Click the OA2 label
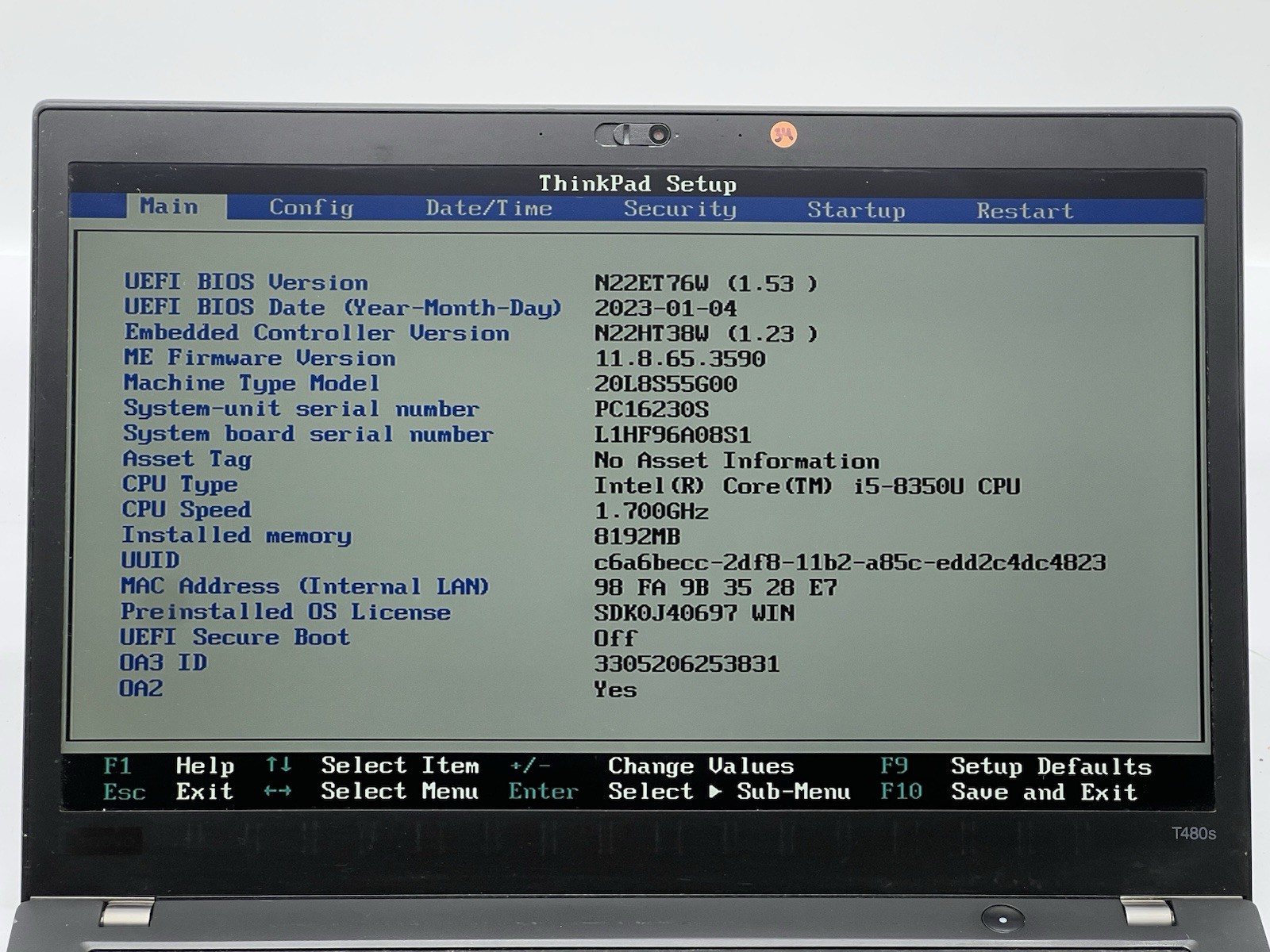This screenshot has width=1270, height=952. 141,688
